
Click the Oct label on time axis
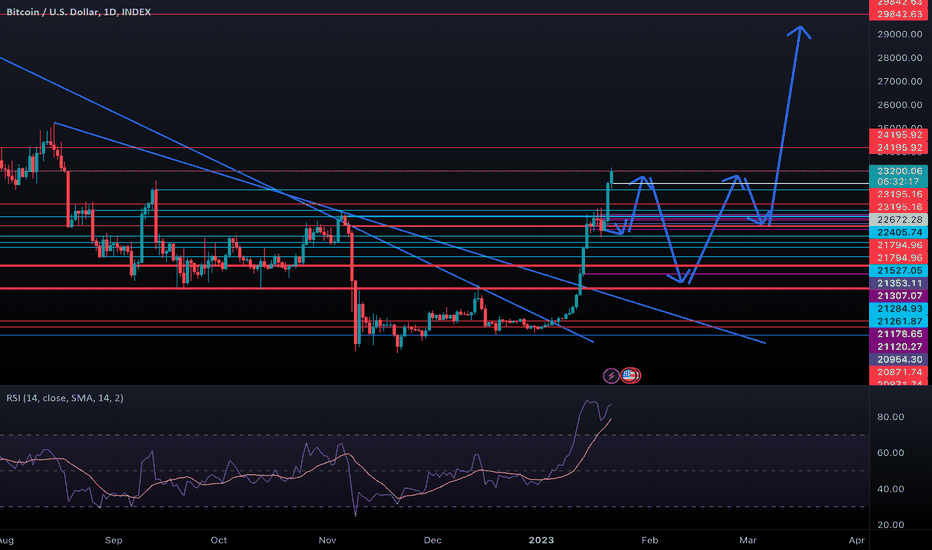coord(219,540)
